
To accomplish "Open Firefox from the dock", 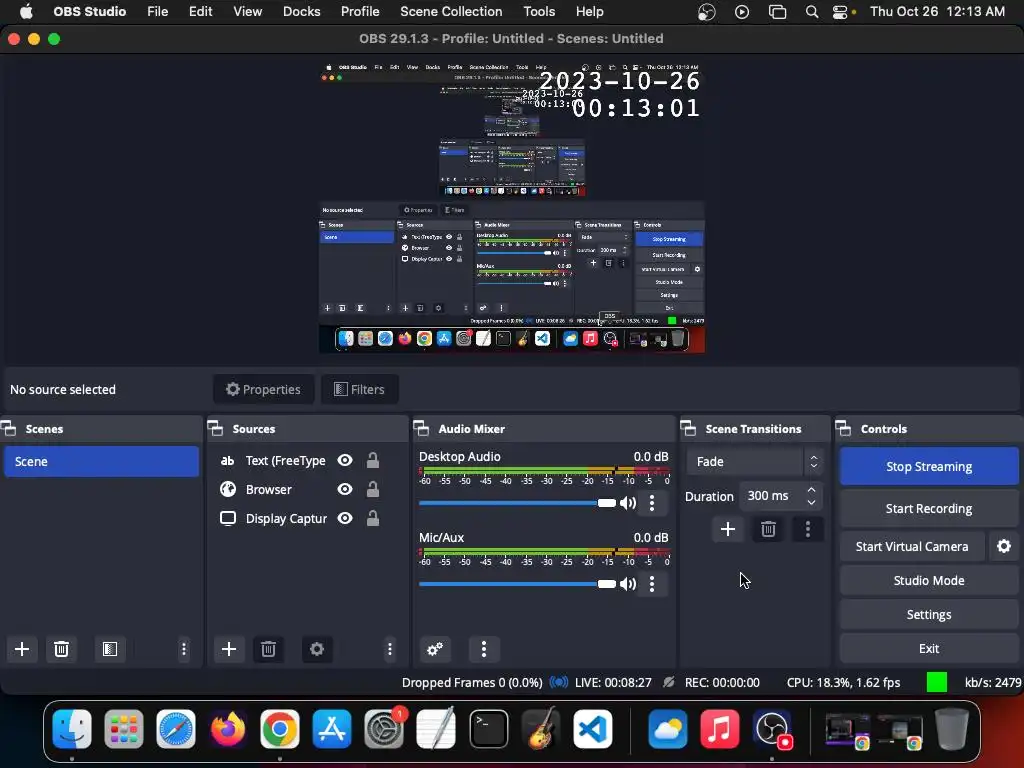I will click(228, 728).
